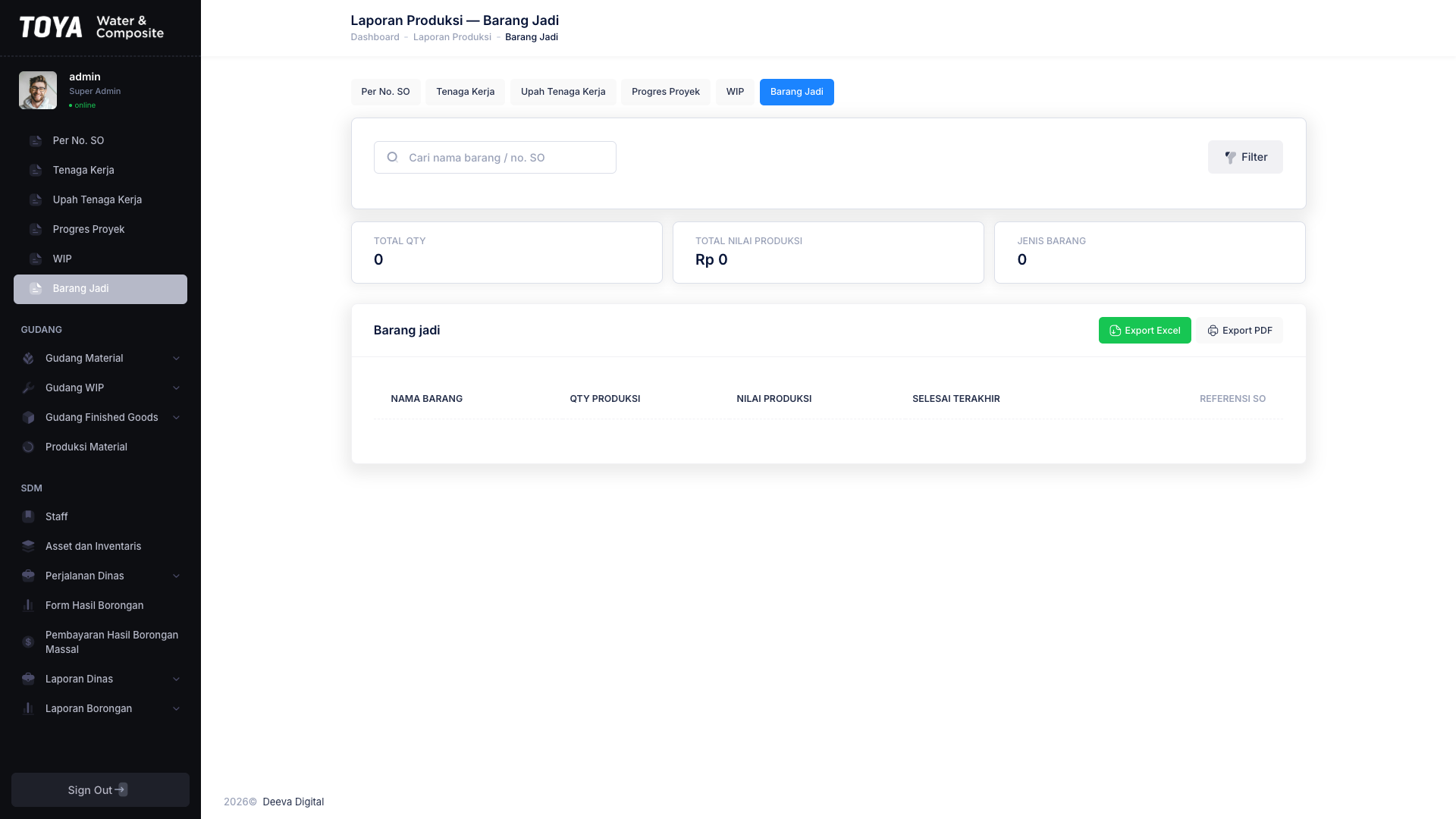Open Upah Tenaga Kerja in sidebar

100,200
